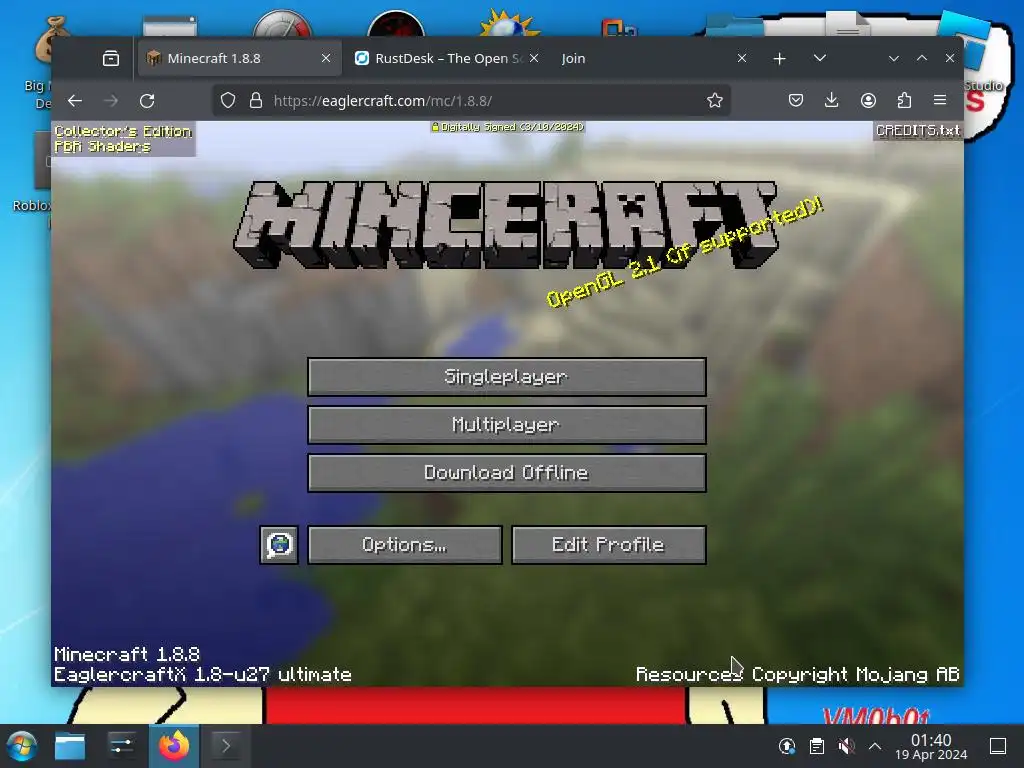1024x768 pixels.
Task: Open the system settings taskbar icon
Action: click(x=121, y=746)
